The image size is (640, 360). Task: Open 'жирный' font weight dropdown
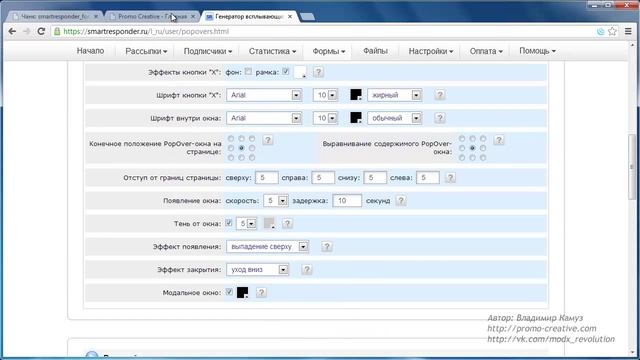point(394,95)
